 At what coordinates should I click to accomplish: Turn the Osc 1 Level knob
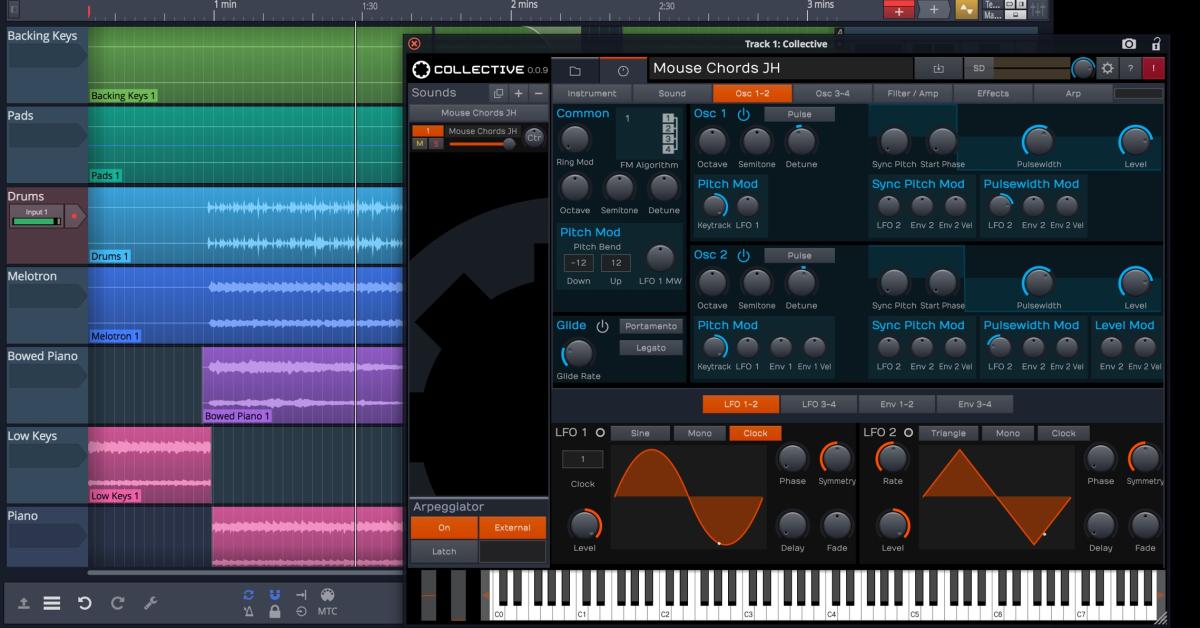(1133, 141)
